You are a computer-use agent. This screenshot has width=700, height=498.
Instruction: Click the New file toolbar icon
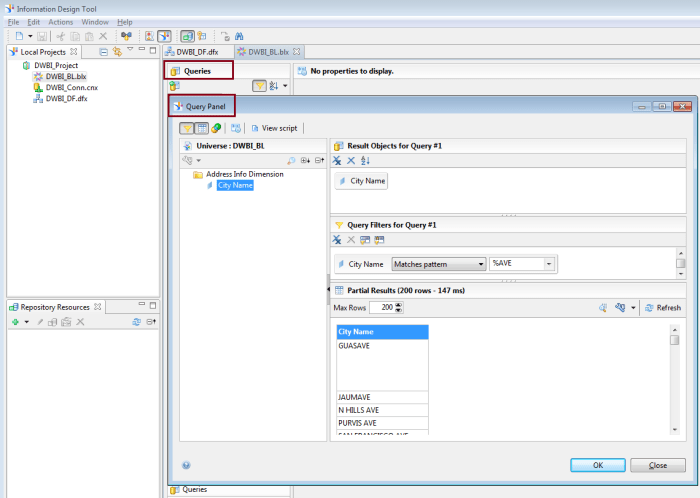(x=18, y=36)
